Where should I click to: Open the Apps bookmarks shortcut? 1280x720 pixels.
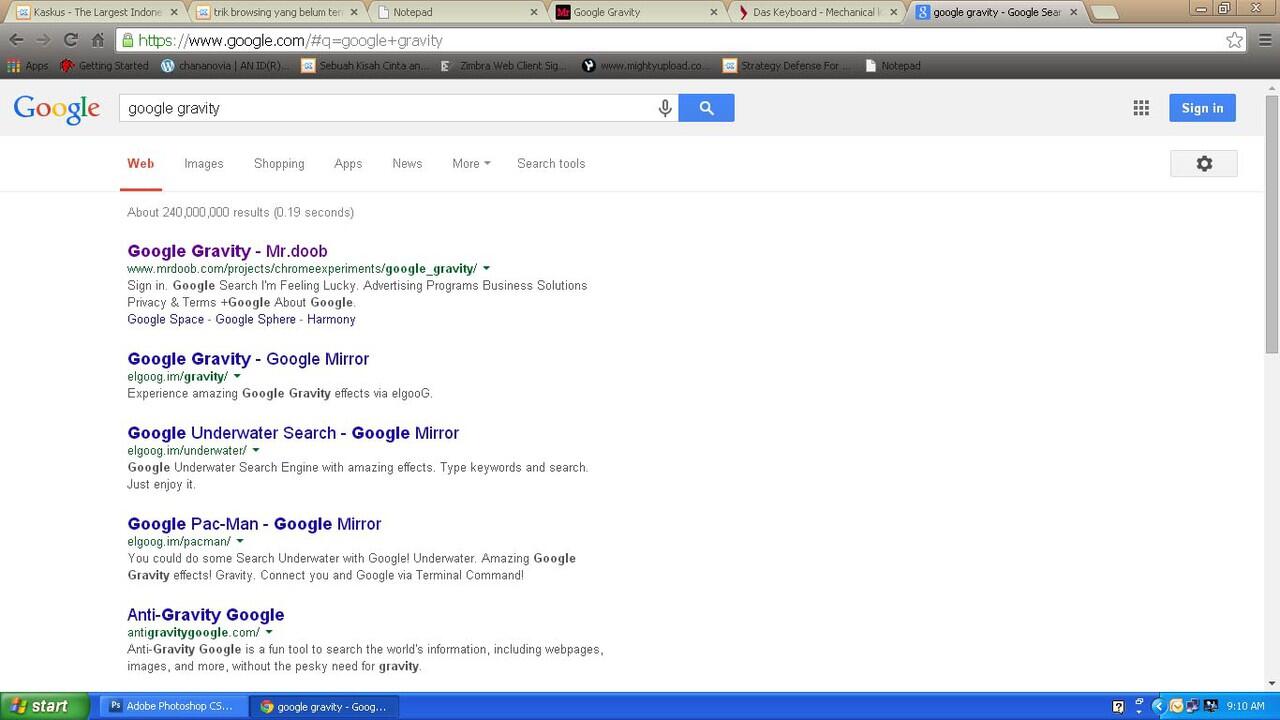coord(28,66)
